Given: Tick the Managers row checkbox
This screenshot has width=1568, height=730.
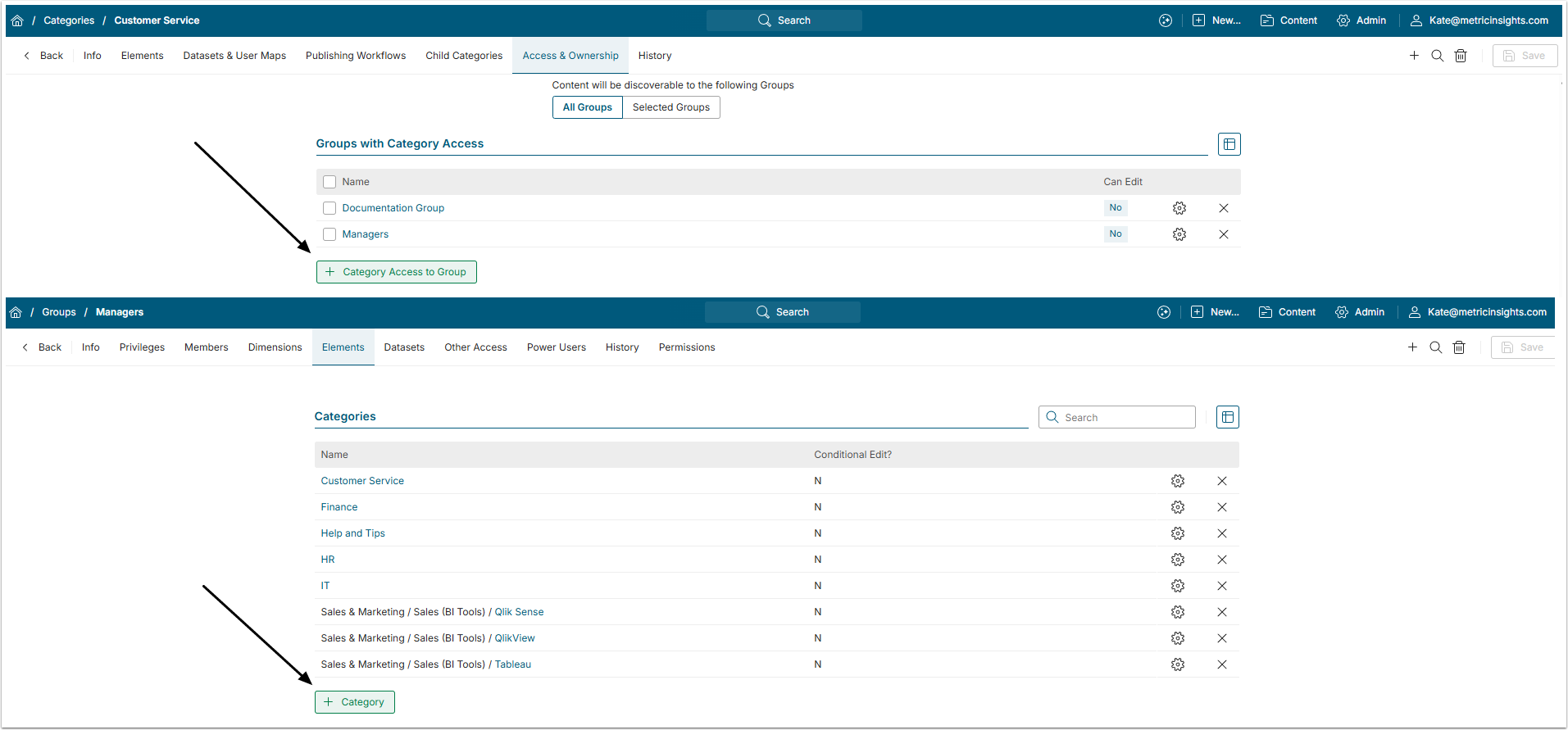Looking at the screenshot, I should [330, 234].
